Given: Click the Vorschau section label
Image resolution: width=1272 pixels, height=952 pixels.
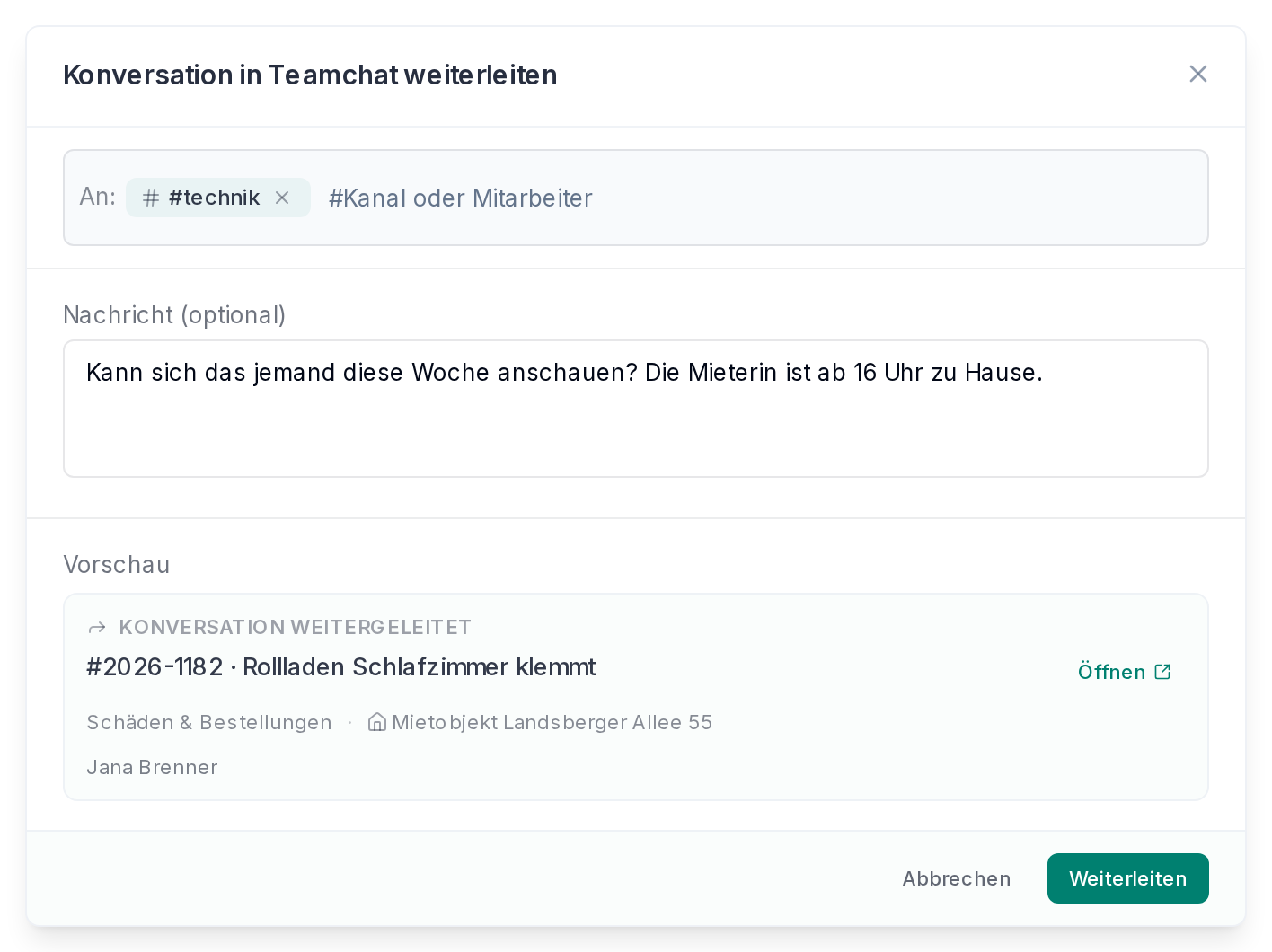Looking at the screenshot, I should pos(116,564).
